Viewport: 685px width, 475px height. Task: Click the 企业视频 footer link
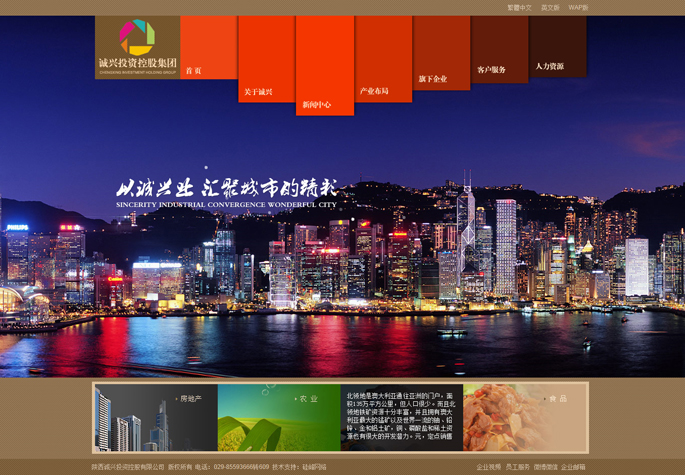pos(488,467)
